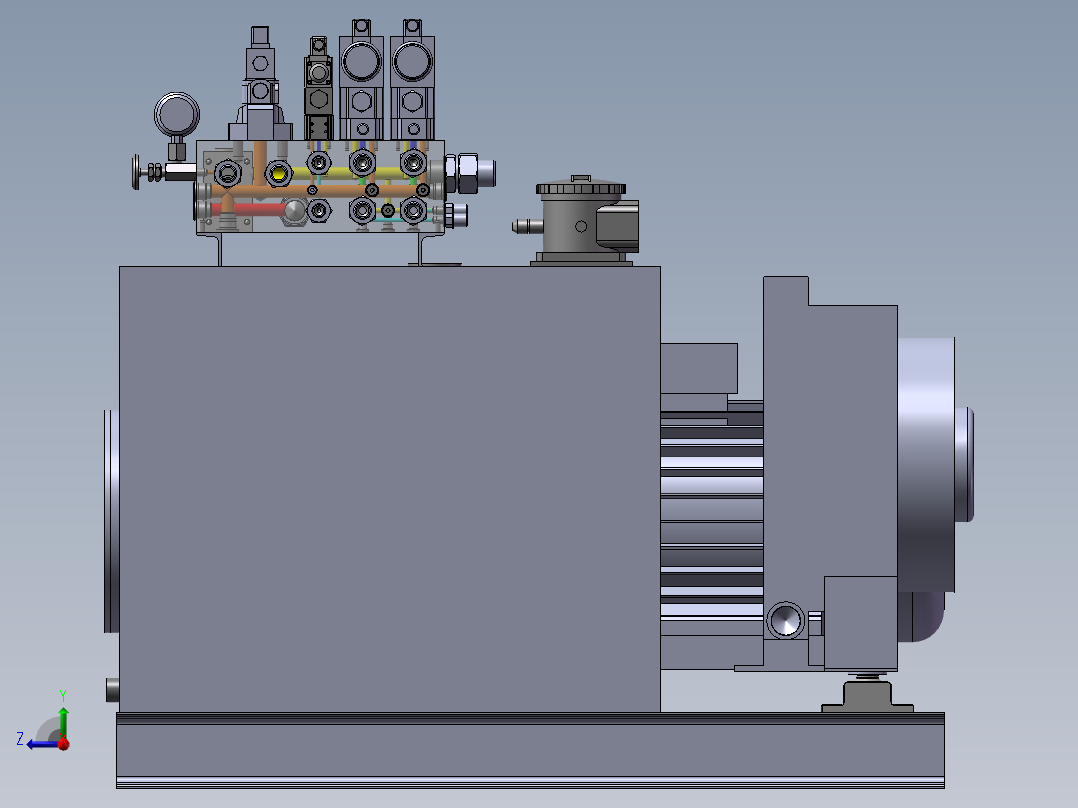This screenshot has height=808, width=1078.
Task: Select the lower fitting on the manifold's right side
Action: 456,215
